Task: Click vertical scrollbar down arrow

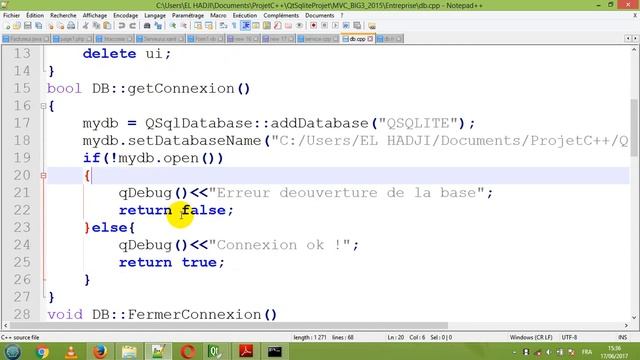Action: (634, 317)
